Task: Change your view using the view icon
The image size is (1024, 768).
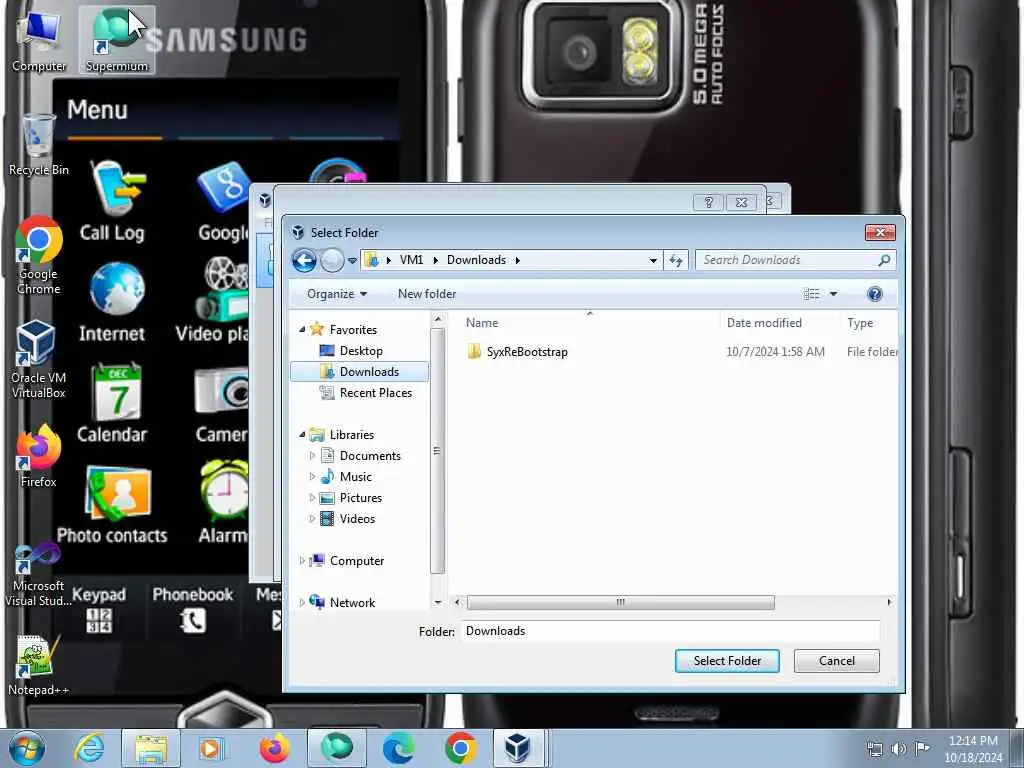Action: click(x=812, y=294)
